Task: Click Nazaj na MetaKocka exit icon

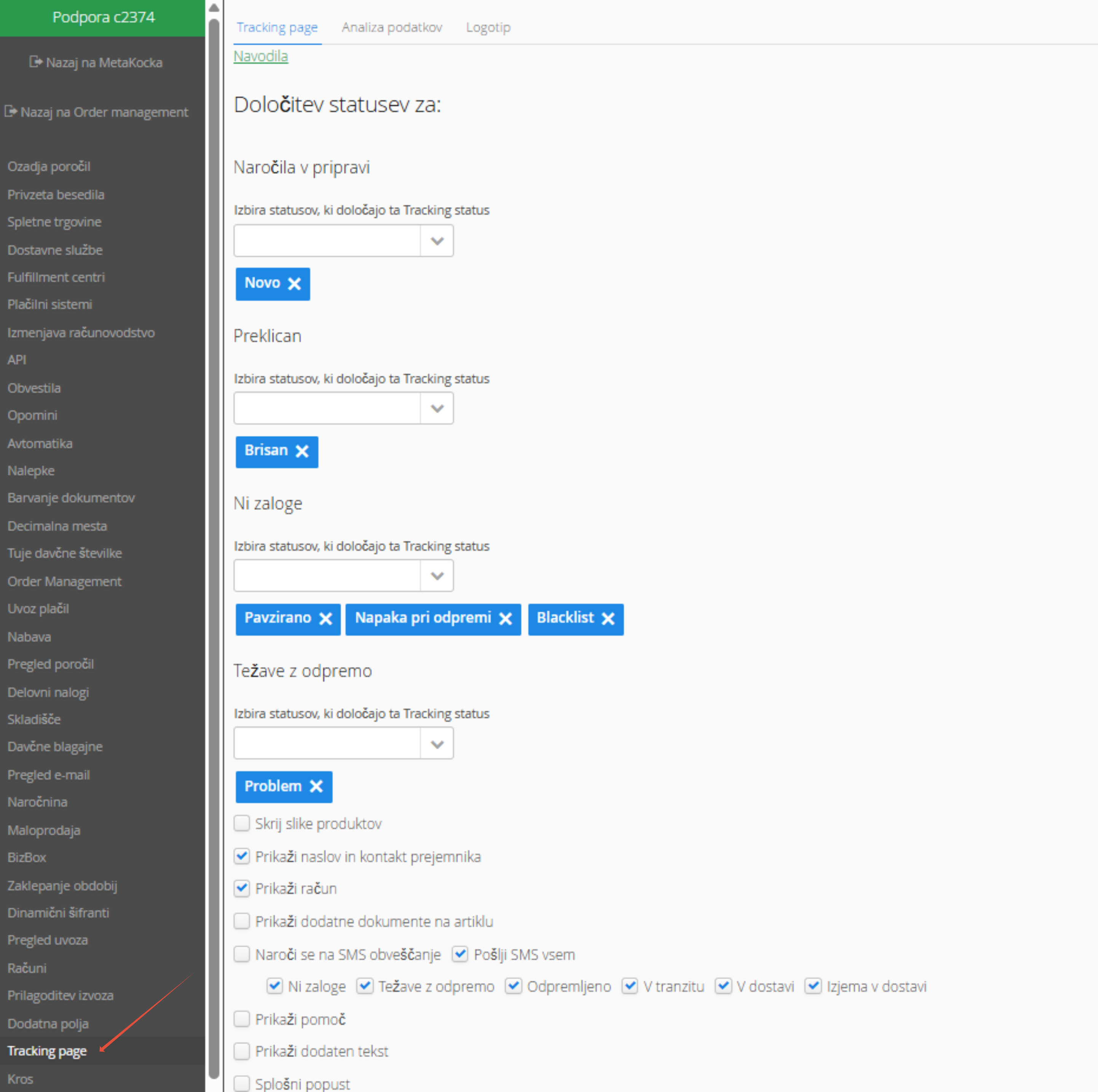Action: pos(36,62)
